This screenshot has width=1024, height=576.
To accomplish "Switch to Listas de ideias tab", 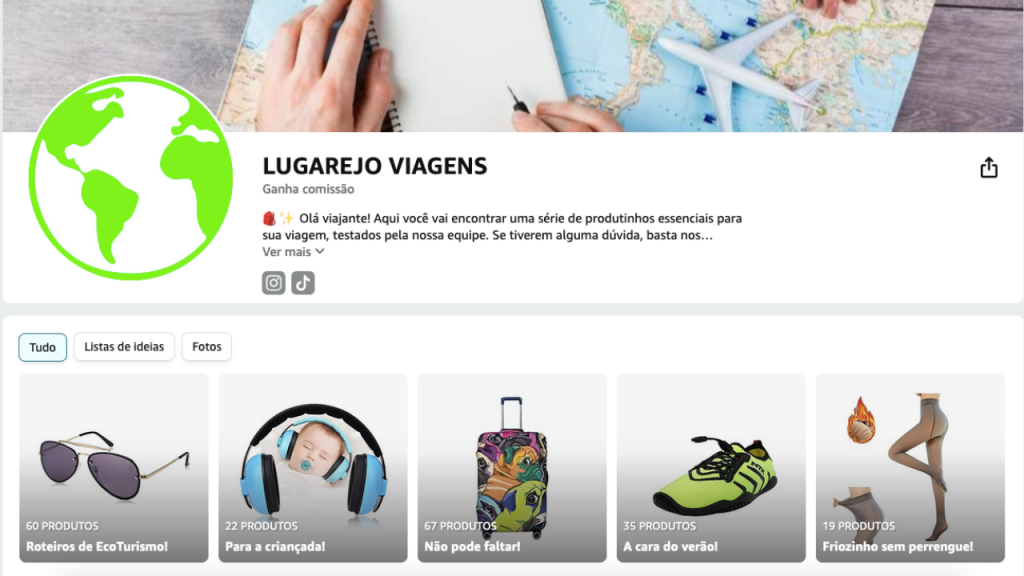I will 124,347.
